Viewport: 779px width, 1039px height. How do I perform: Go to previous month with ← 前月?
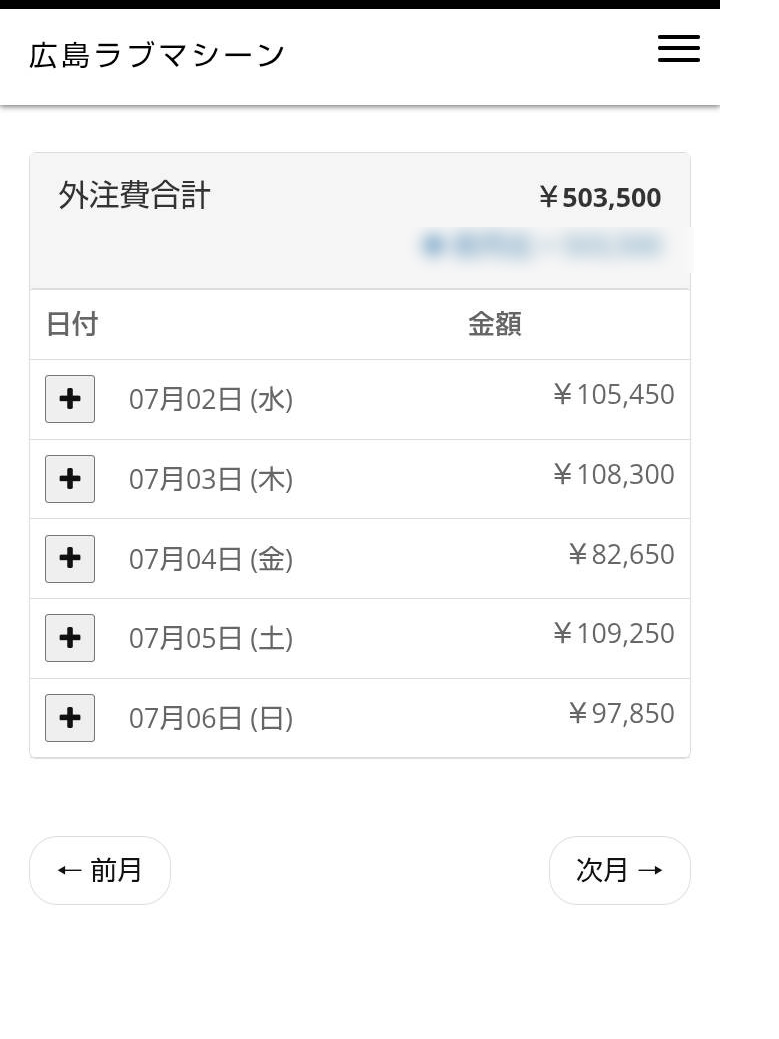(x=100, y=870)
